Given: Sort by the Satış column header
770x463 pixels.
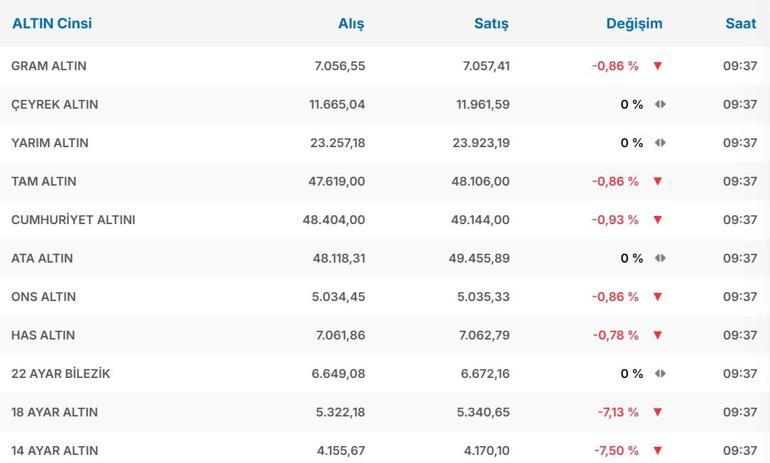Looking at the screenshot, I should coord(491,23).
